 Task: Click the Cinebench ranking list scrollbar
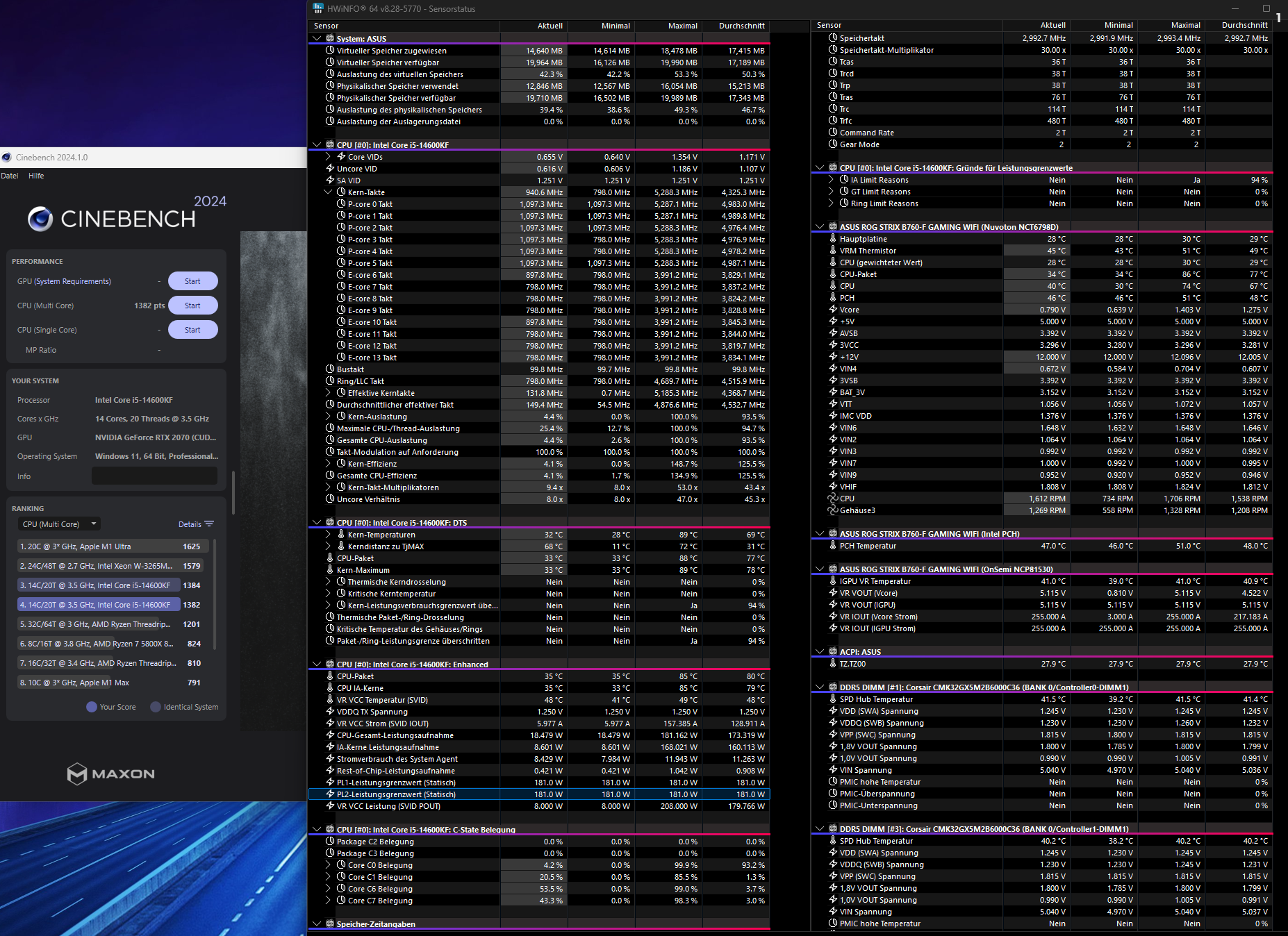click(215, 594)
